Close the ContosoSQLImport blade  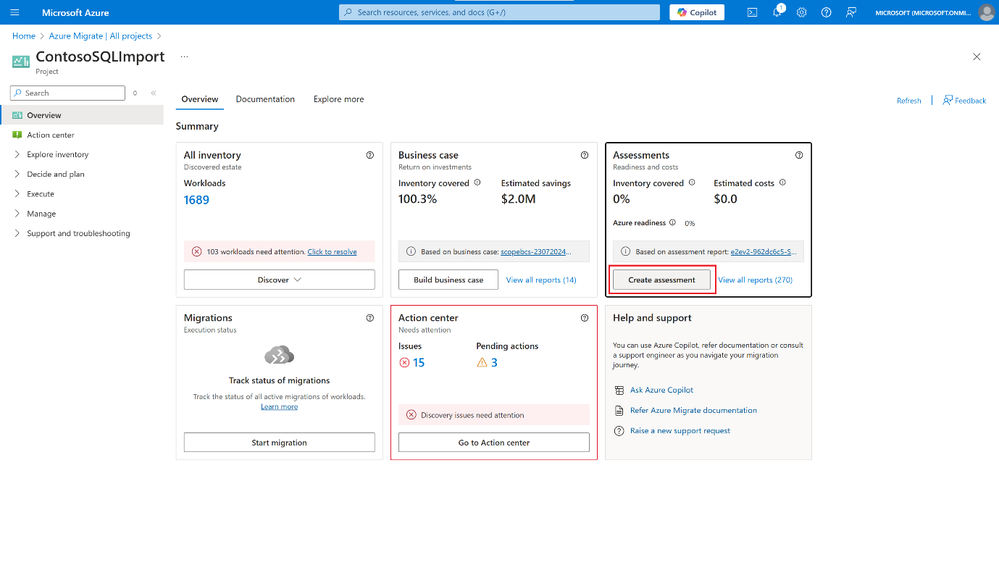[x=977, y=57]
